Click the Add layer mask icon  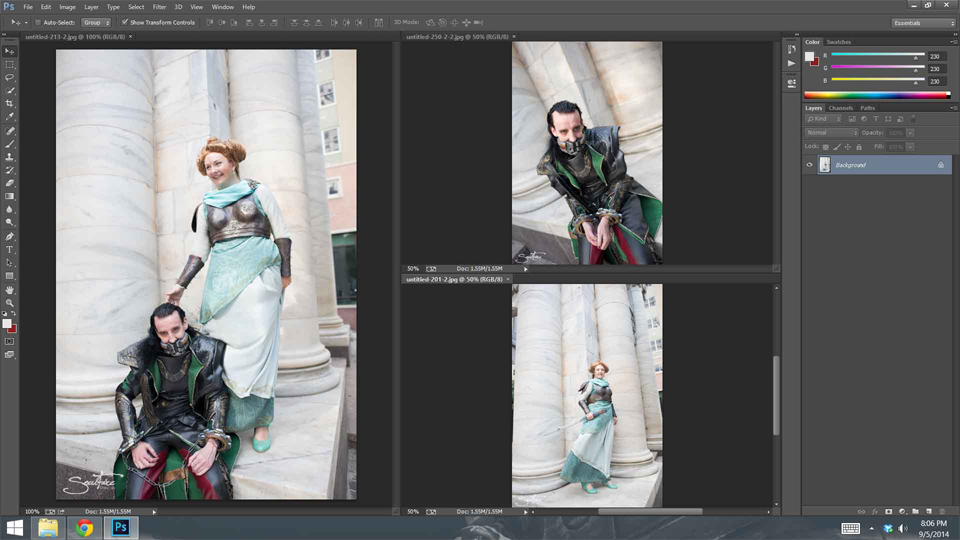click(888, 511)
